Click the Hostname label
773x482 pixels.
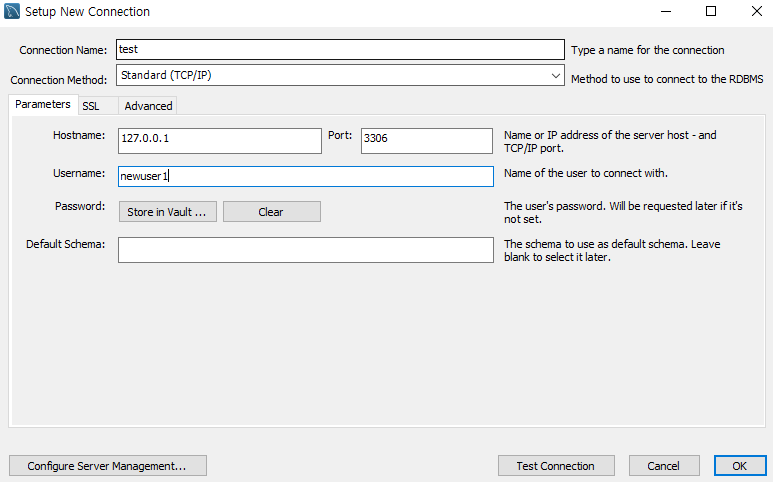tap(79, 136)
